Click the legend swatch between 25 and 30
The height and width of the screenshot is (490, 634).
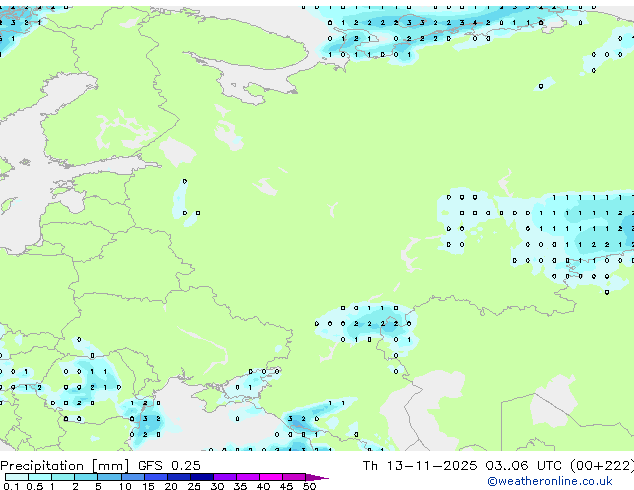tap(202, 477)
